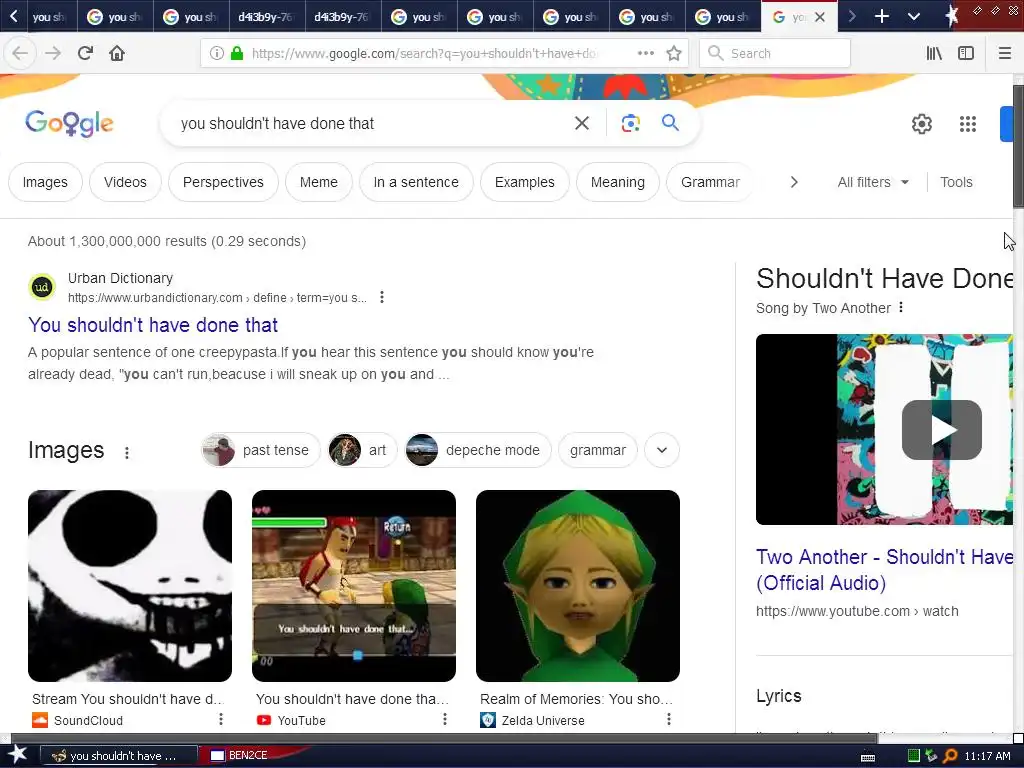The image size is (1024, 768).
Task: Filter results by Perspectives
Action: (x=223, y=182)
